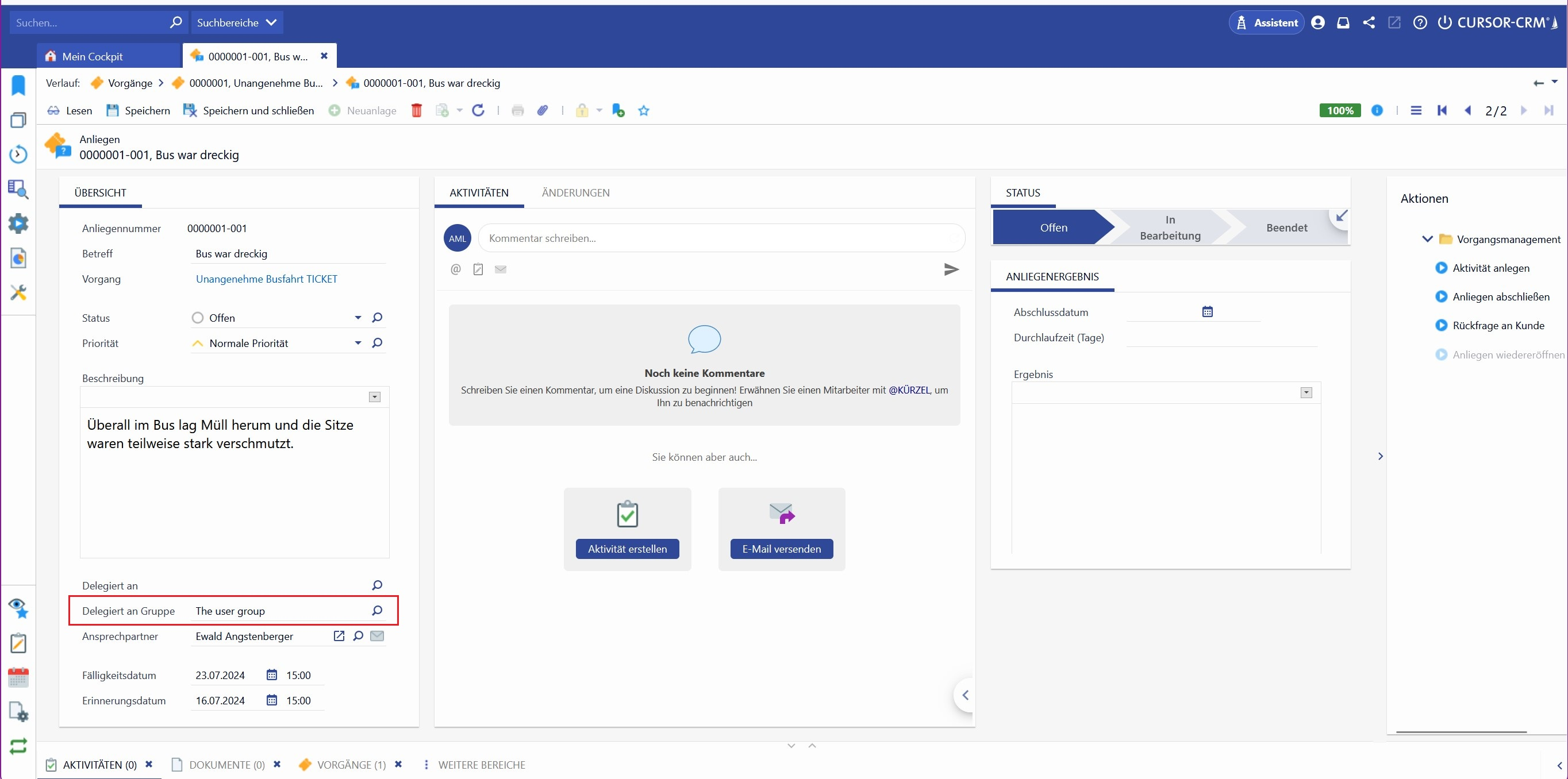
Task: Click the Aktivität erstellen button
Action: (x=627, y=548)
